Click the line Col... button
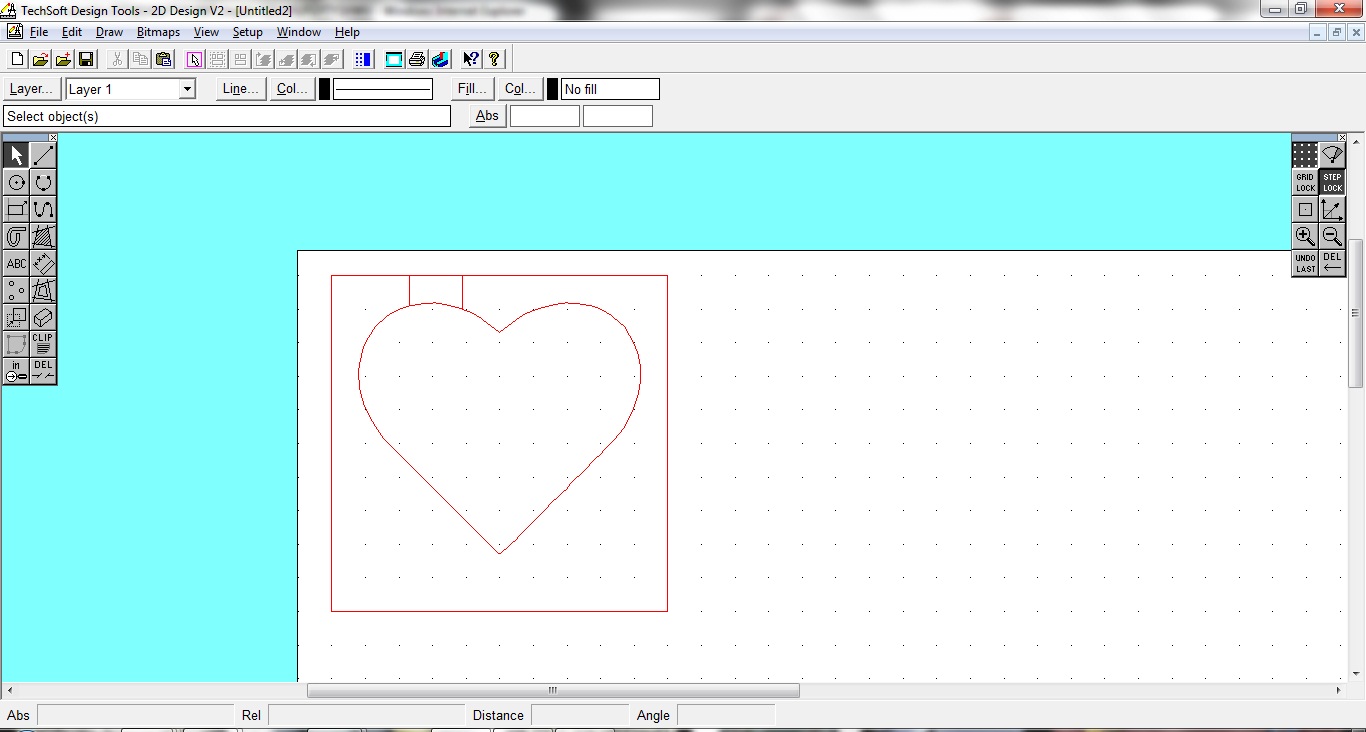 tap(293, 89)
